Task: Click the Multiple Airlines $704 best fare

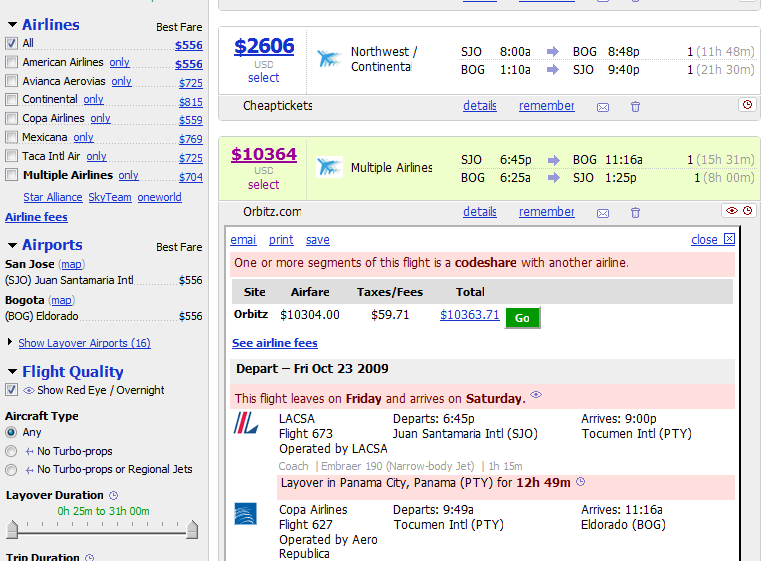Action: tap(191, 177)
